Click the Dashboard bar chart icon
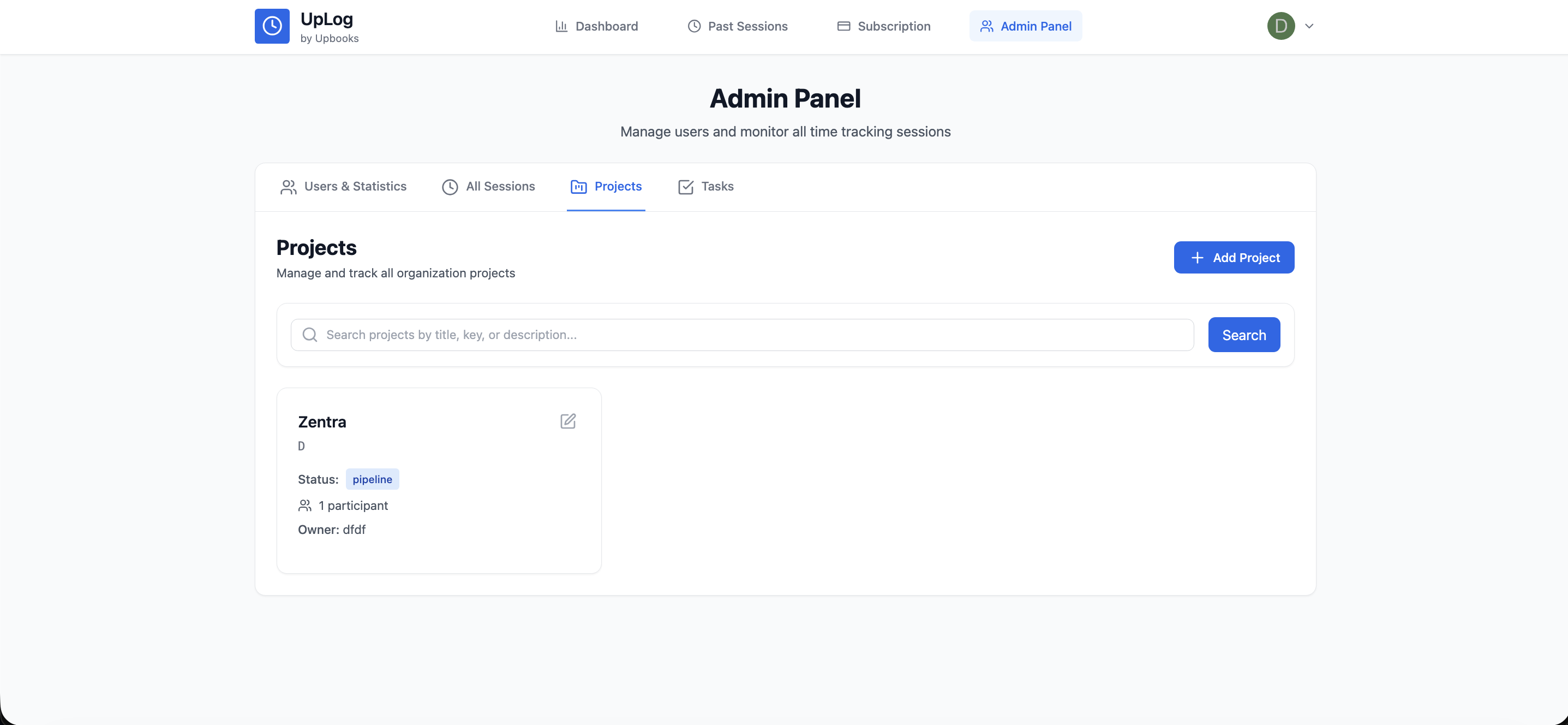Screen dimensions: 1568x725 point(562,26)
